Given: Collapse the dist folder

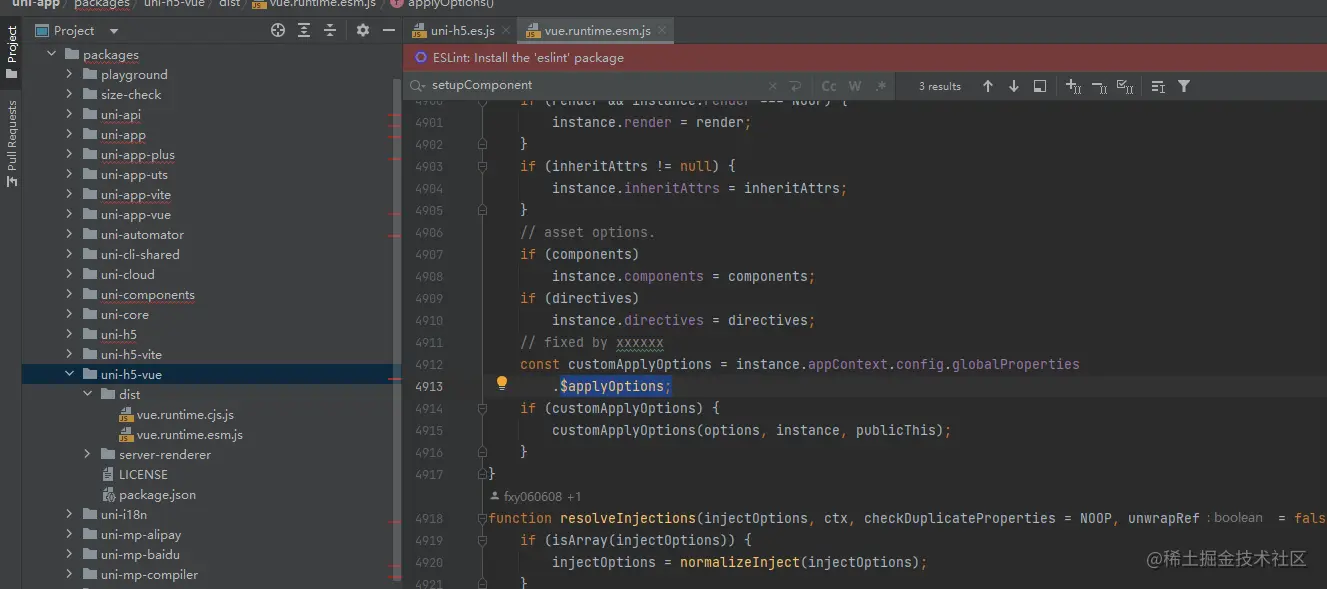Looking at the screenshot, I should 87,394.
